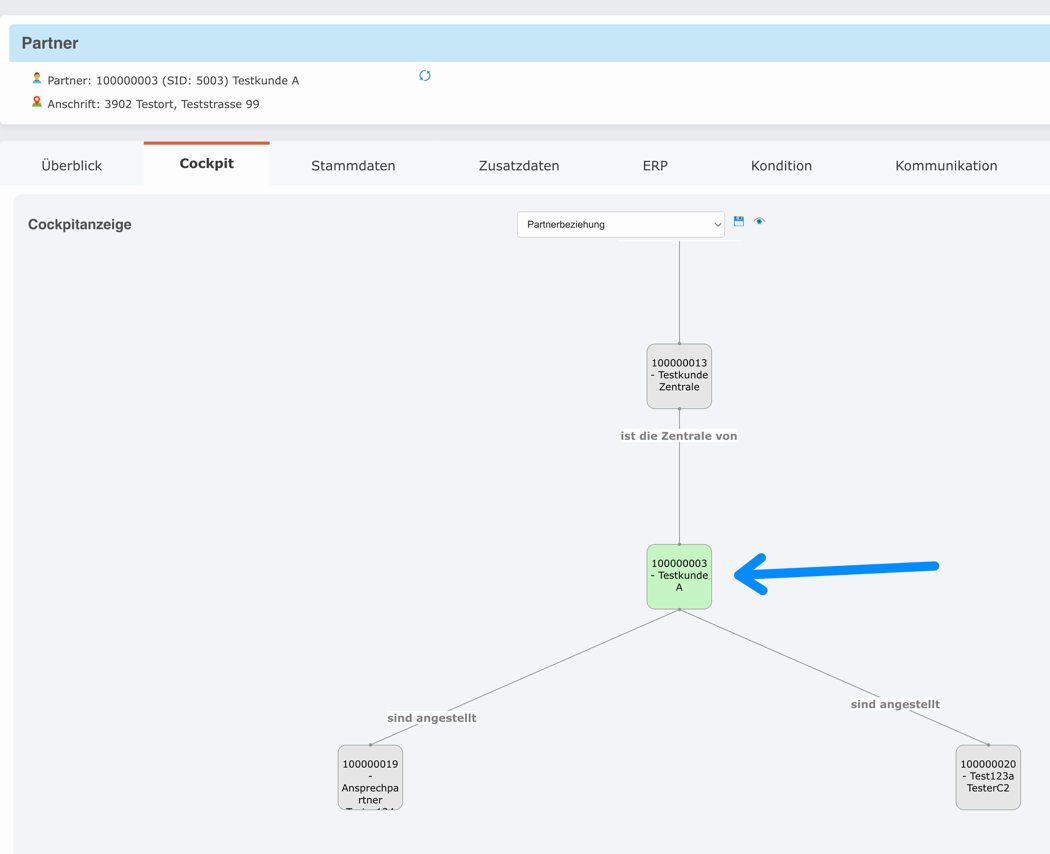Click the person icon beside Partner
This screenshot has width=1050, height=854.
37,77
